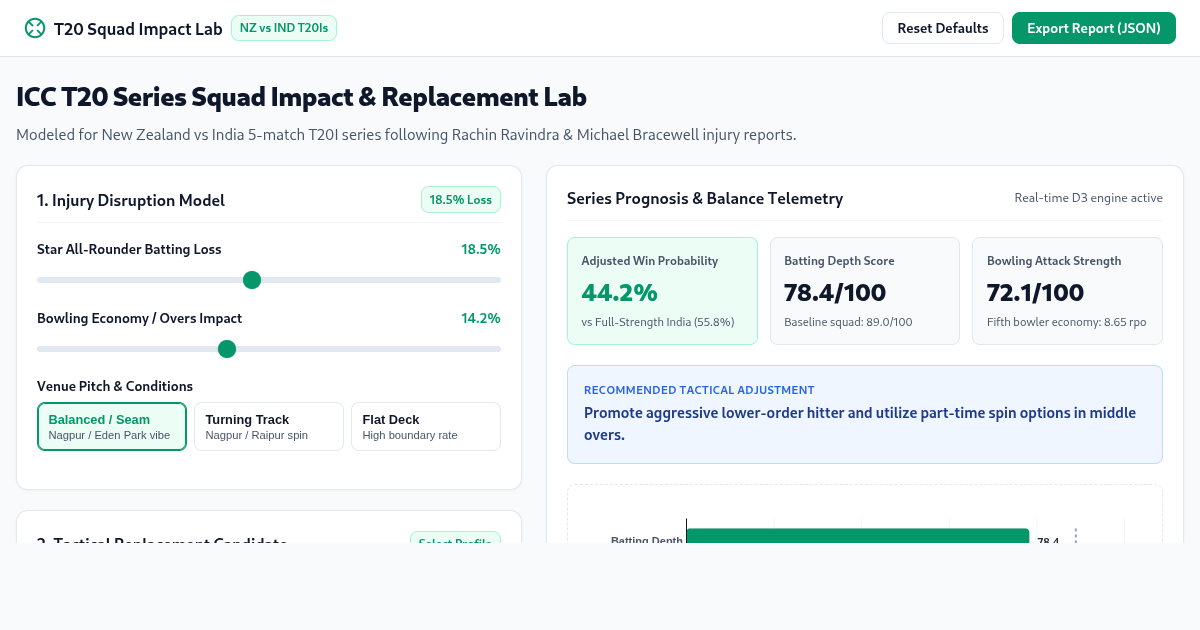Click 'Baseline squad: 89.0/100' text
Screen dimensions: 1200x630
[x=848, y=322]
